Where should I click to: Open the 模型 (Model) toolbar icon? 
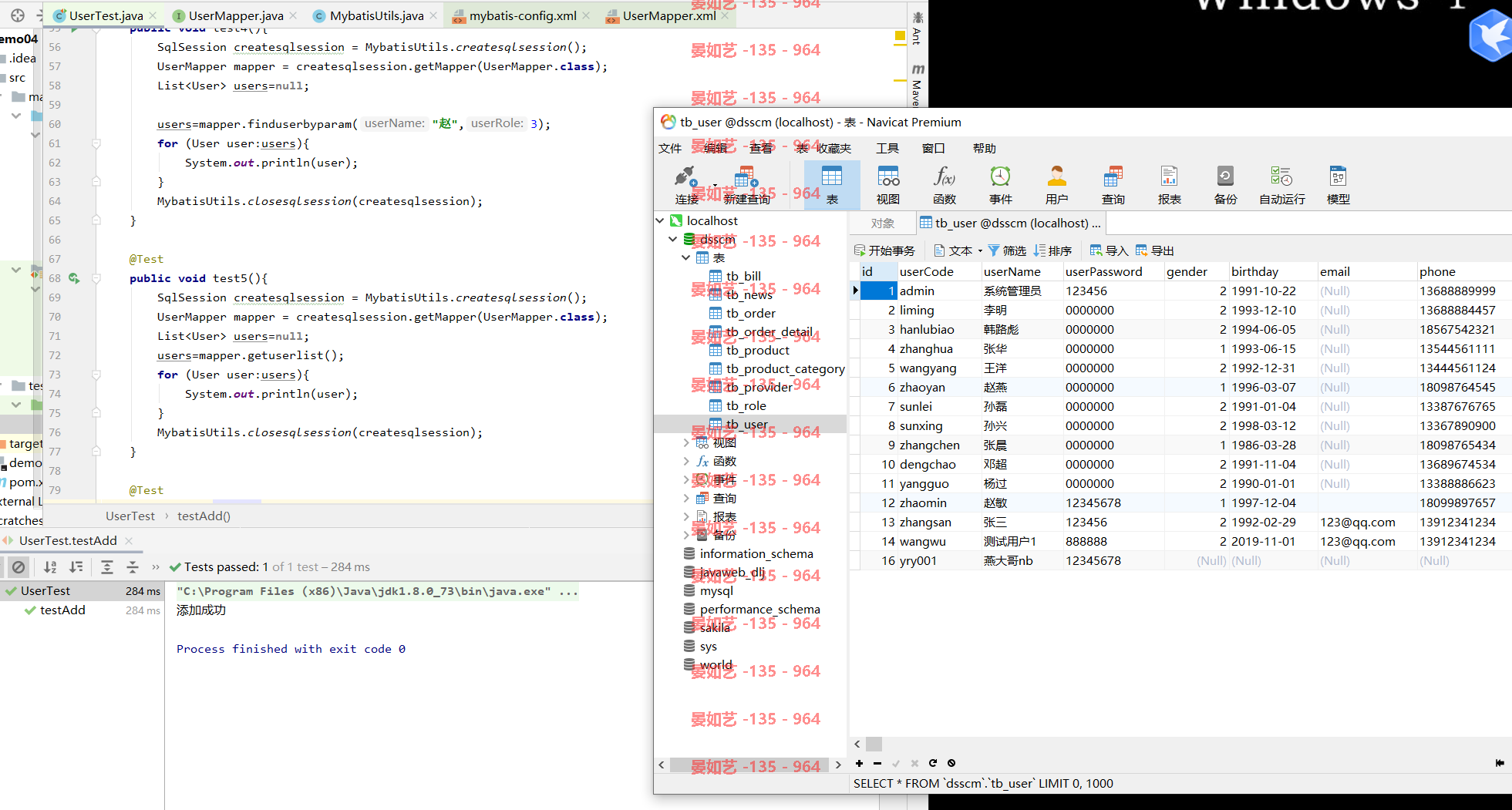[1339, 185]
